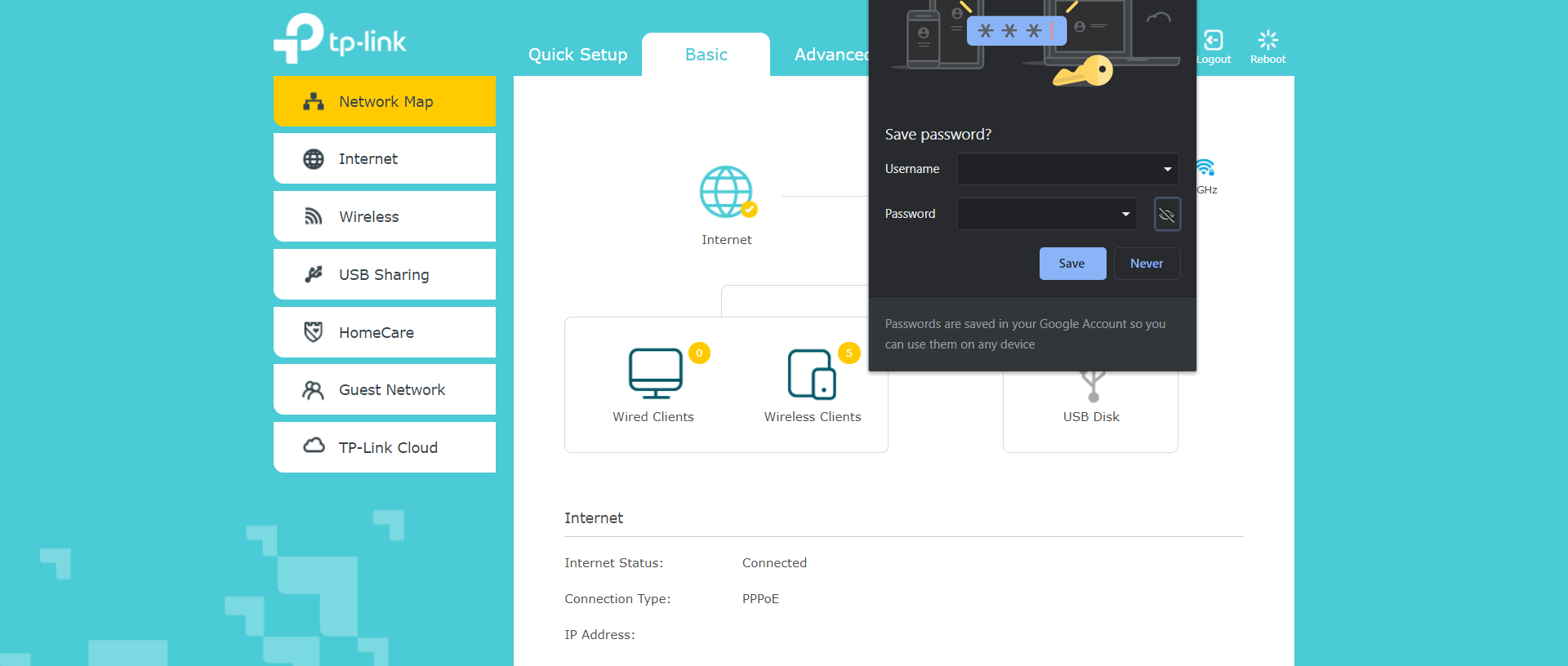The height and width of the screenshot is (666, 1568).
Task: Click the Internet section heading
Action: coord(594,518)
